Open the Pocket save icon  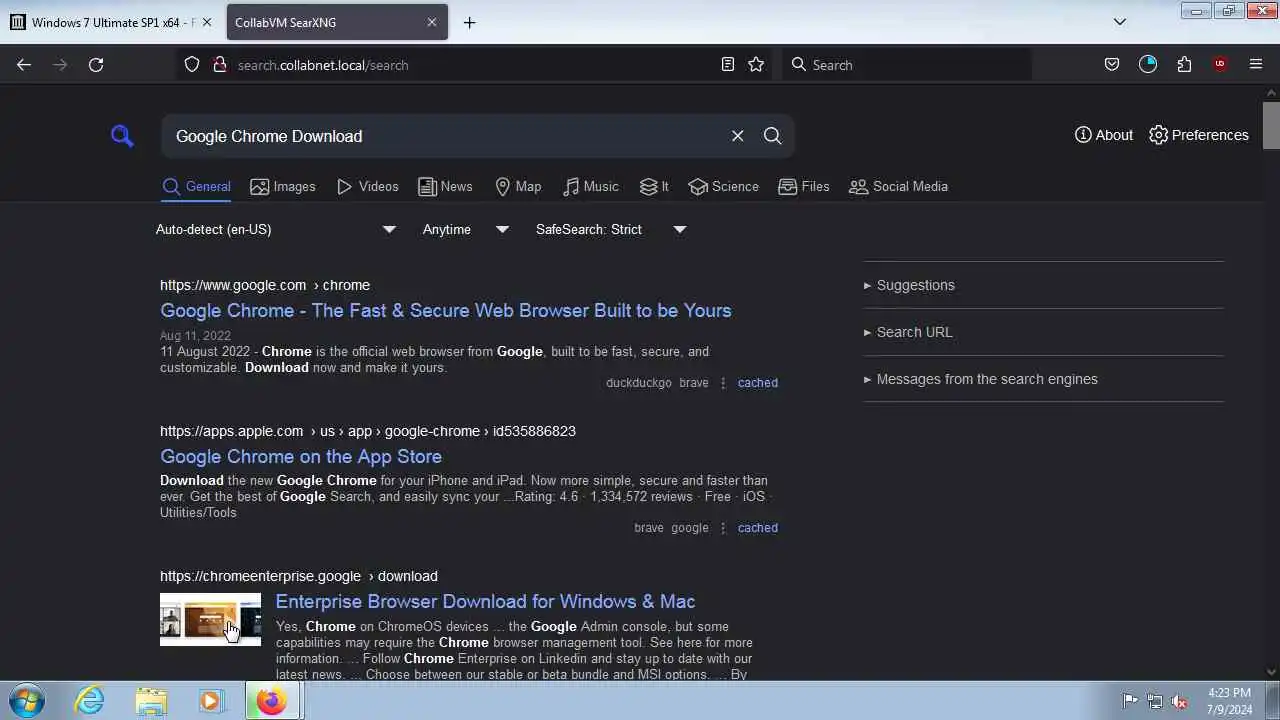[1112, 64]
